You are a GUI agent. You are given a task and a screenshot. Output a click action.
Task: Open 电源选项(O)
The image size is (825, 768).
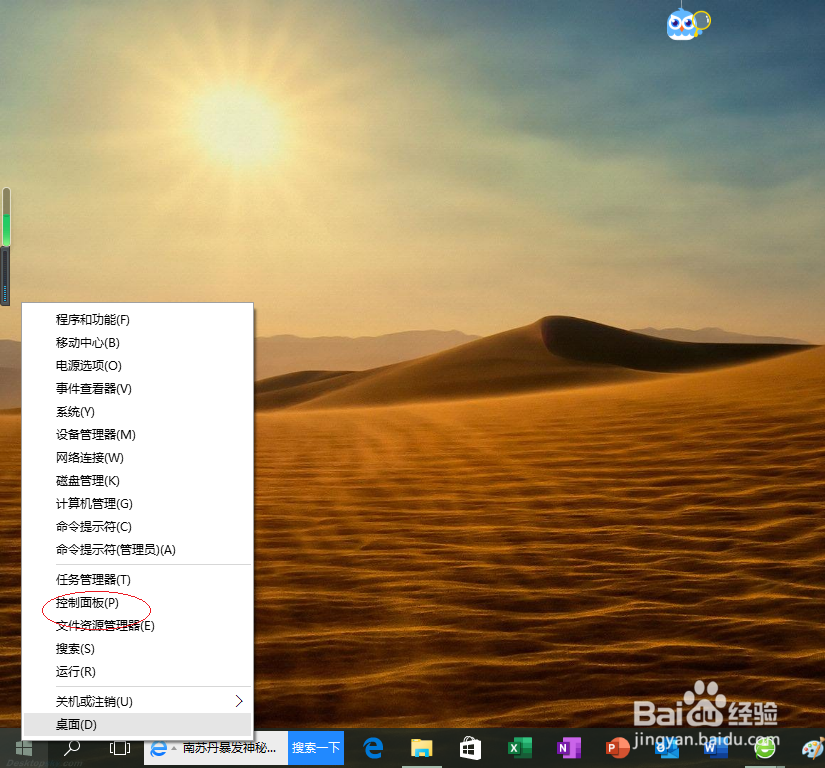tap(137, 366)
